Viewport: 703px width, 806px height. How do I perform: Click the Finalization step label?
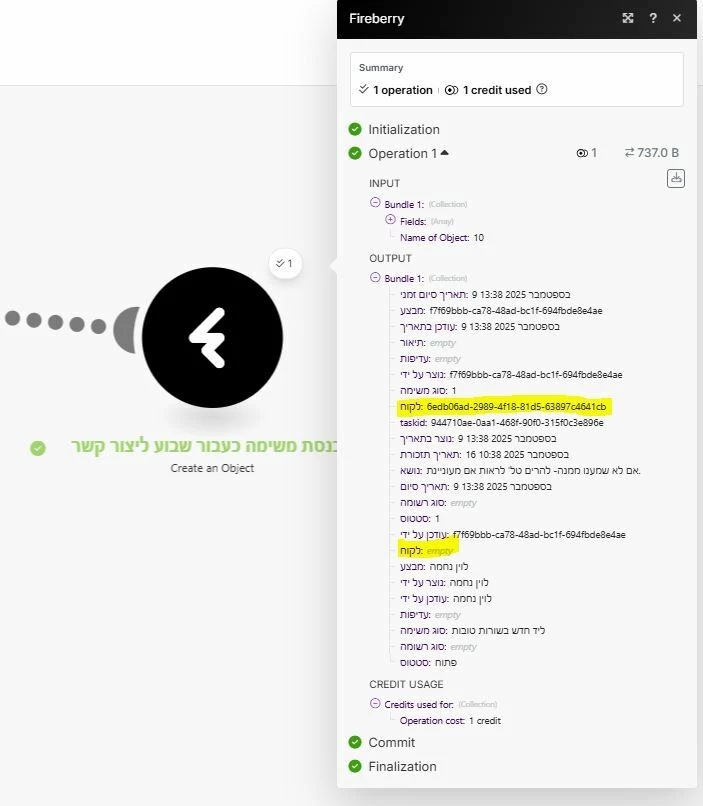click(402, 766)
